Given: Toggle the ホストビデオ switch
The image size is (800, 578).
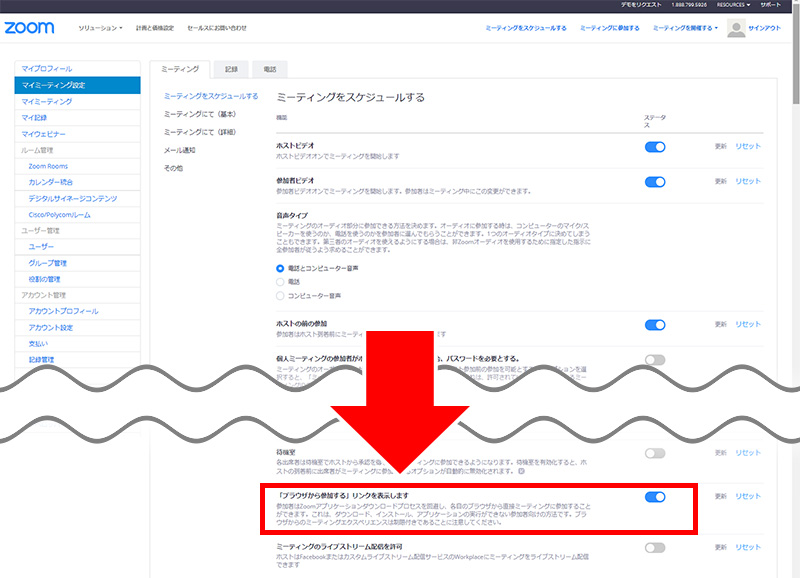Looking at the screenshot, I should click(655, 147).
